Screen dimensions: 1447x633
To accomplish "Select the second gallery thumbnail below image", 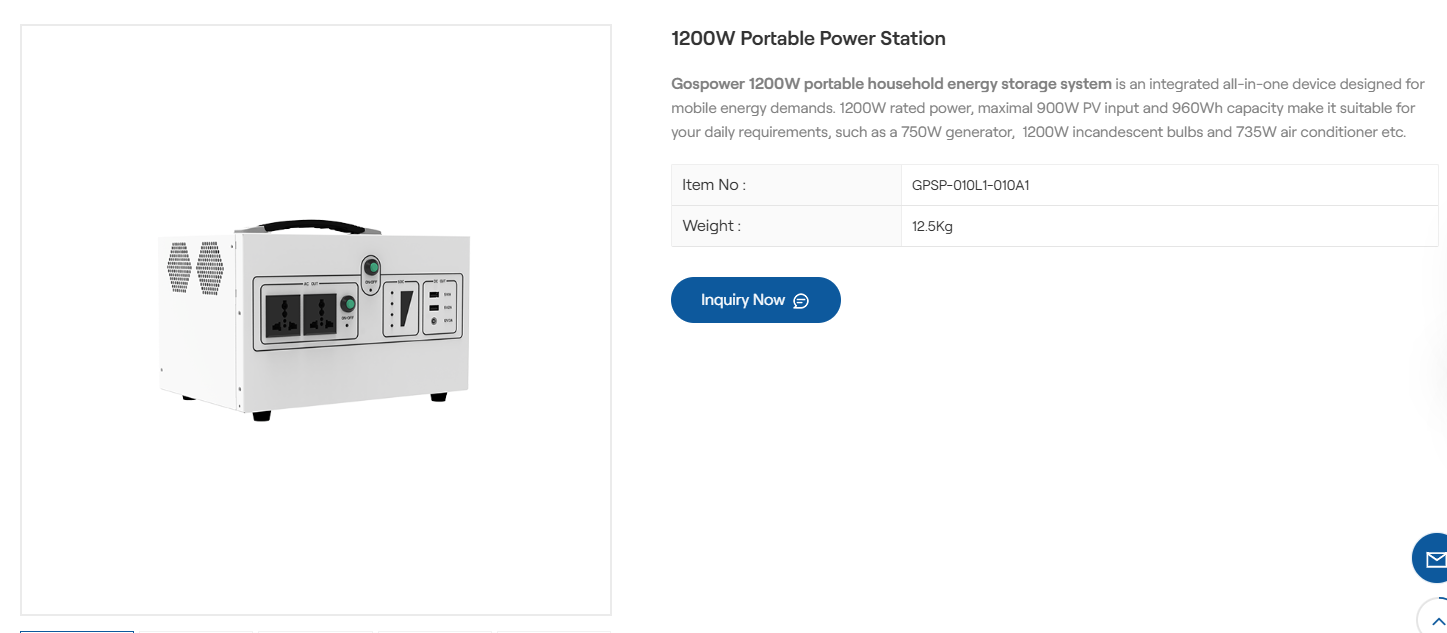I will click(196, 631).
